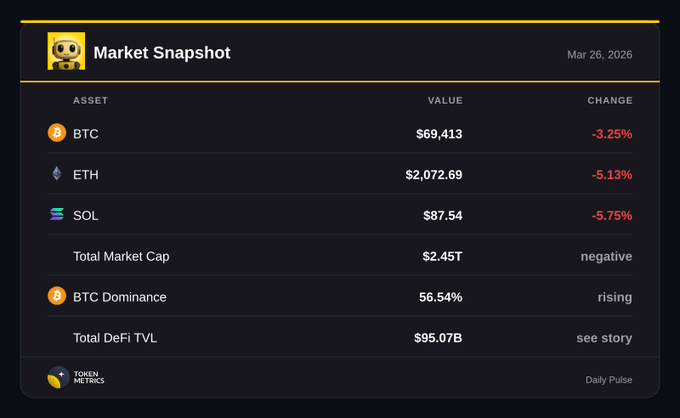This screenshot has height=418, width=680.
Task: Click the ETH change -5.13%
Action: pos(611,175)
